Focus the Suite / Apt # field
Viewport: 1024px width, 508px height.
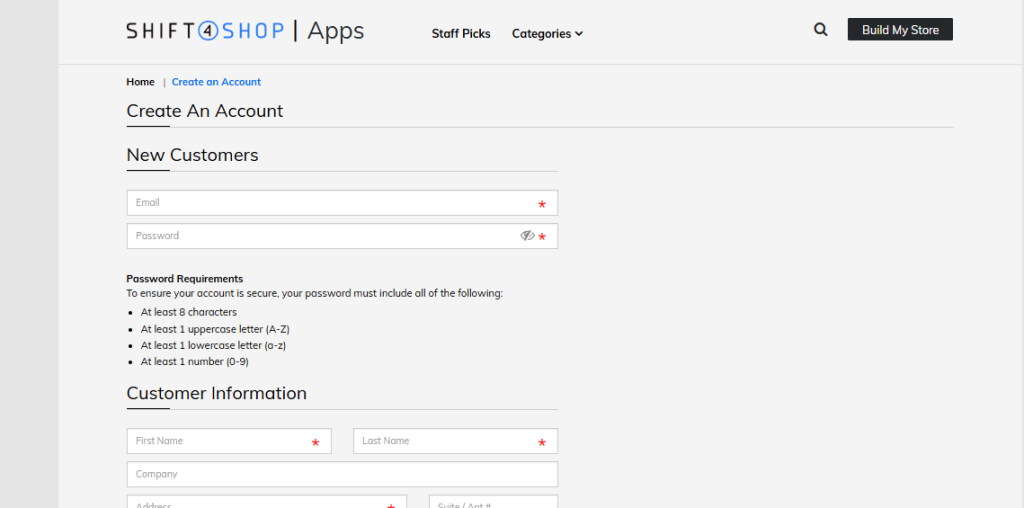point(493,502)
